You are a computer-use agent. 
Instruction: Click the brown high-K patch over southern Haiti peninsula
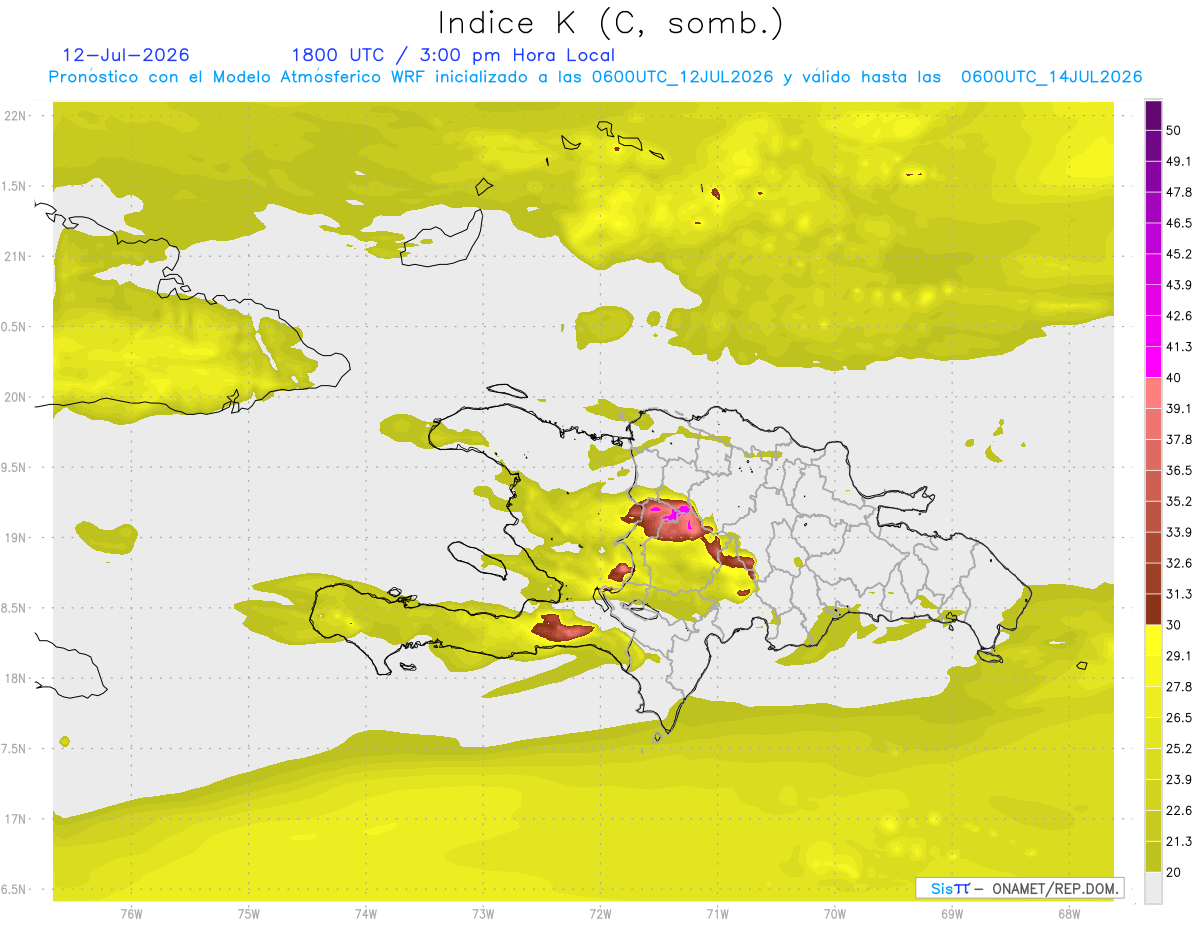tap(560, 629)
